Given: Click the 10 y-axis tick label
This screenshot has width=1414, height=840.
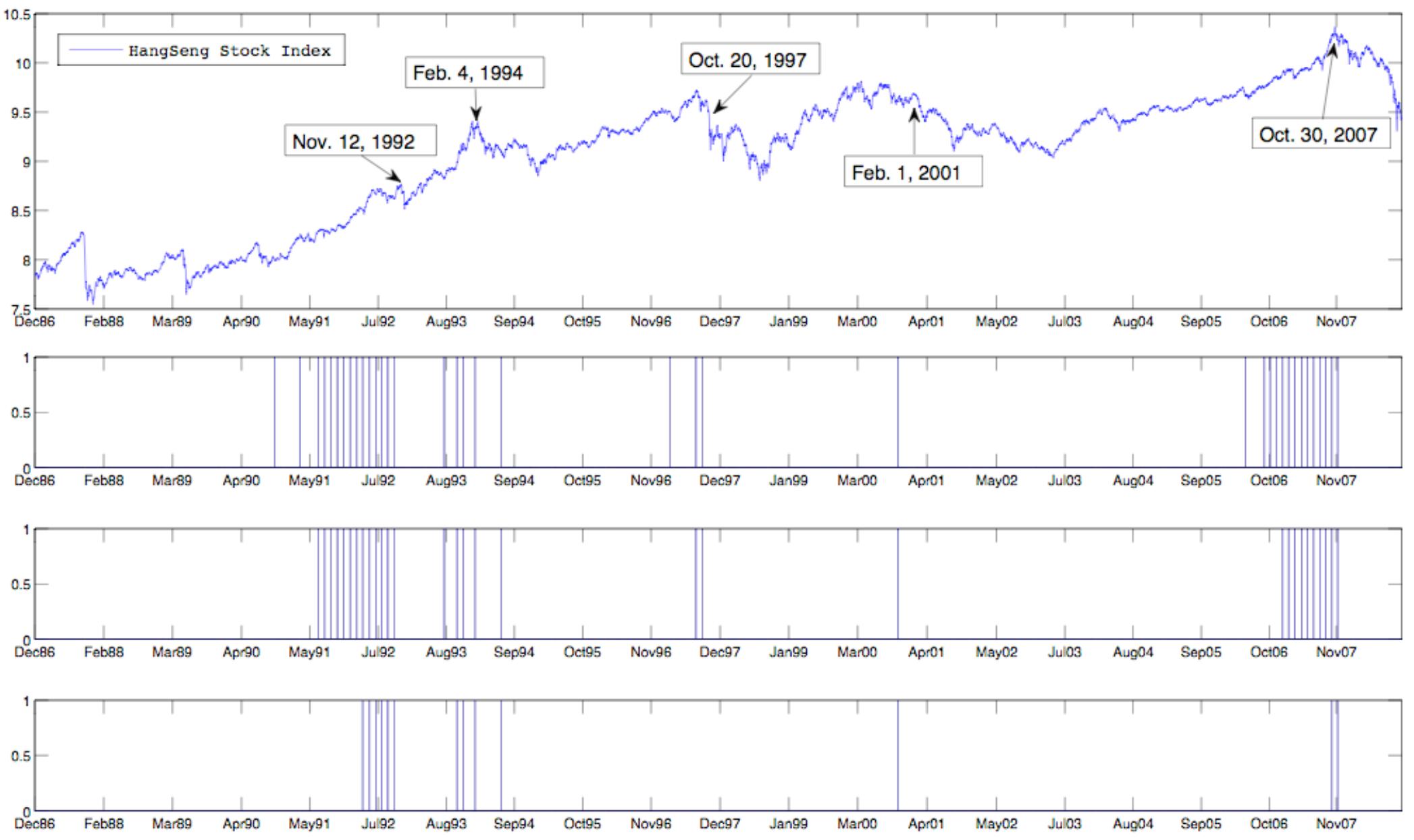Looking at the screenshot, I should (x=22, y=64).
